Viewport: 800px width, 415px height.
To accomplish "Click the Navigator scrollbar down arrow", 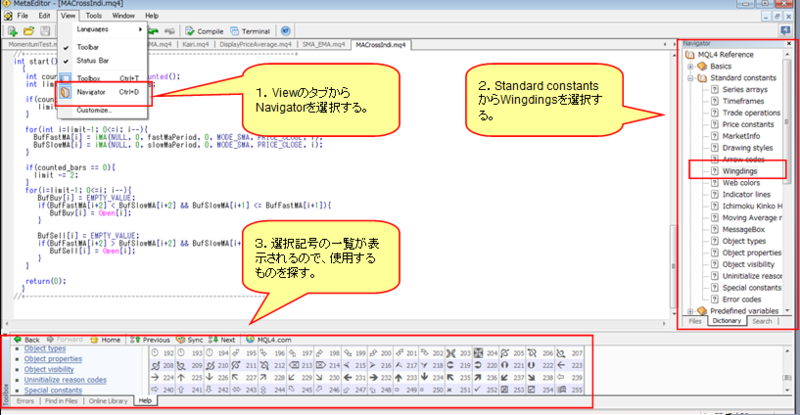I will (x=788, y=310).
